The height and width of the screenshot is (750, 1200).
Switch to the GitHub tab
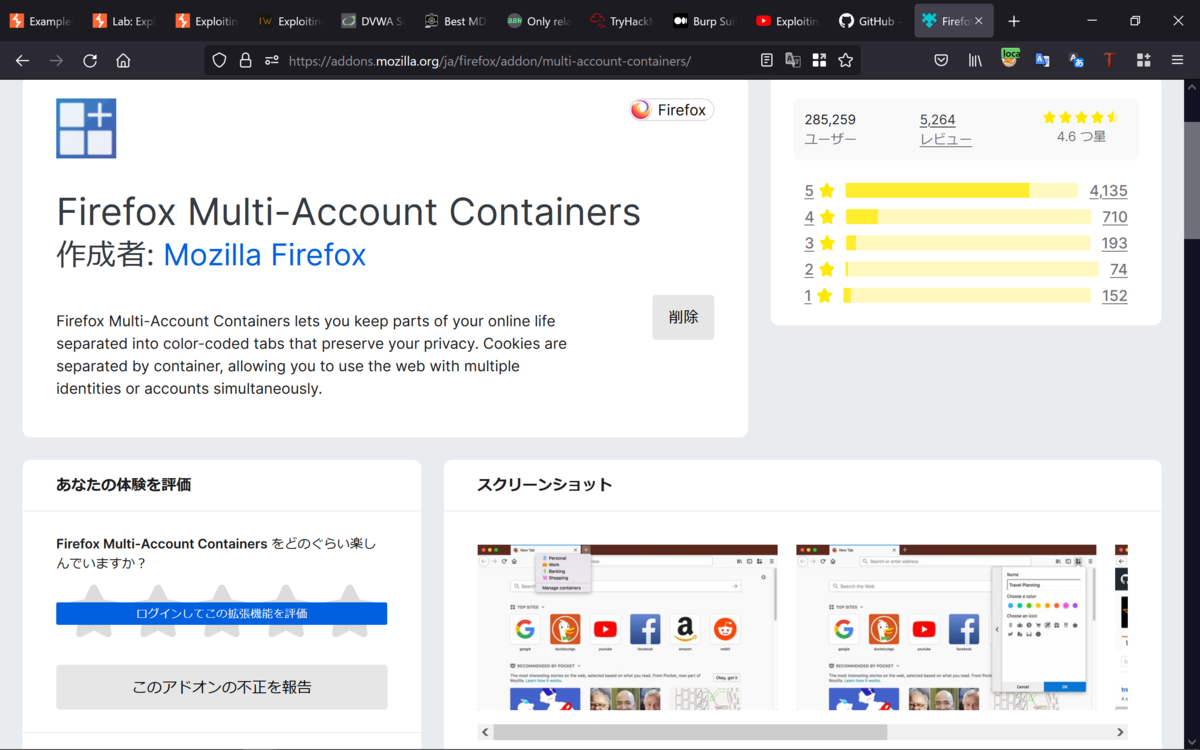(x=871, y=21)
